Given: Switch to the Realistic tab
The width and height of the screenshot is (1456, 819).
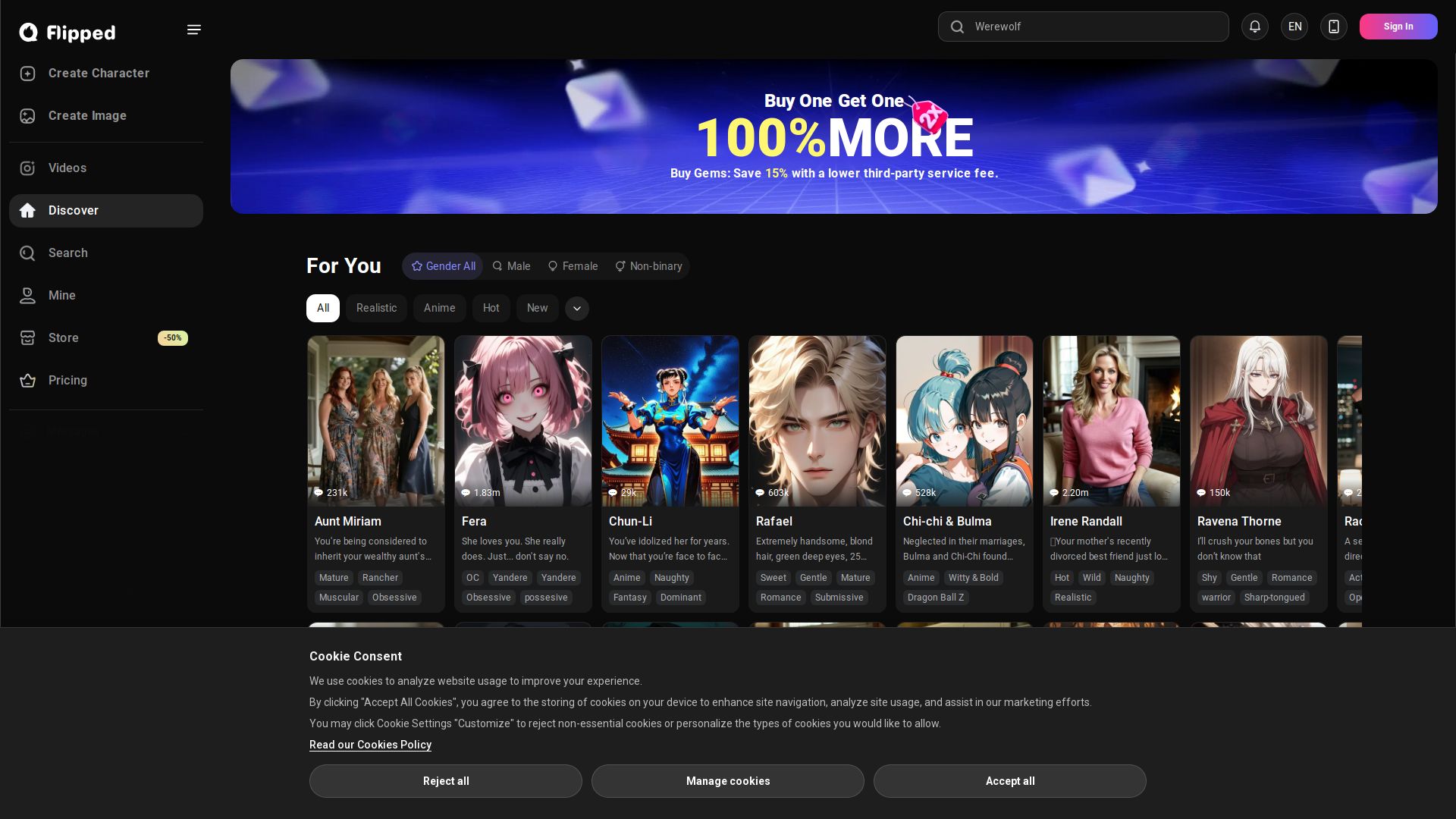Looking at the screenshot, I should [377, 309].
